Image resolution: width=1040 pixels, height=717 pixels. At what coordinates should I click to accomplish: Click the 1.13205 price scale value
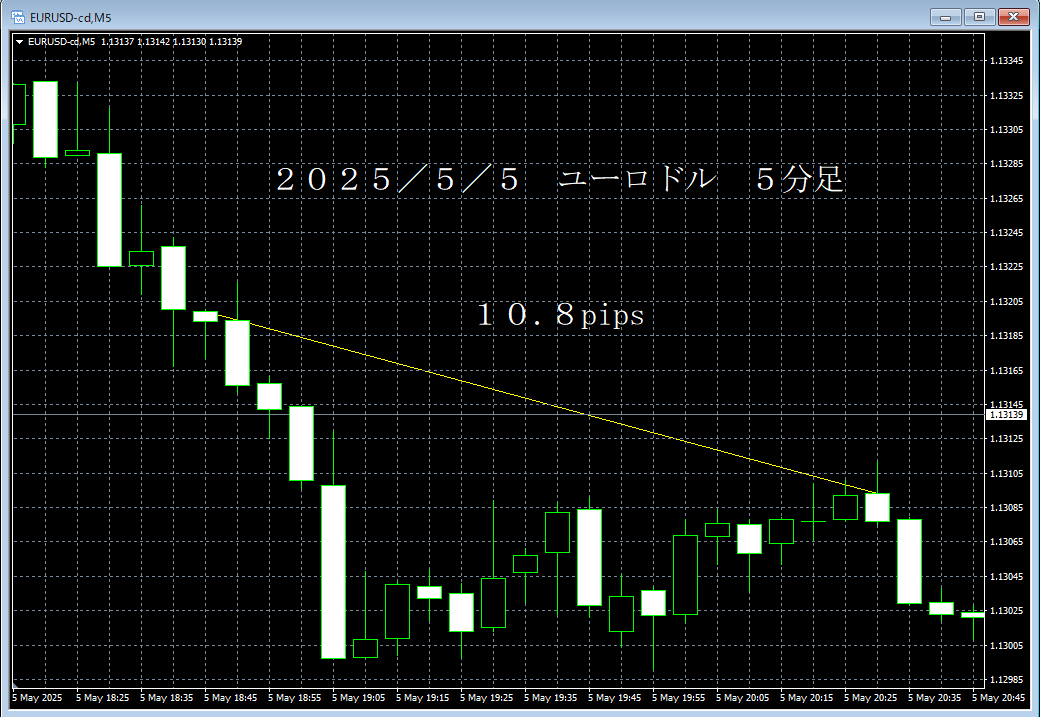tap(1006, 302)
